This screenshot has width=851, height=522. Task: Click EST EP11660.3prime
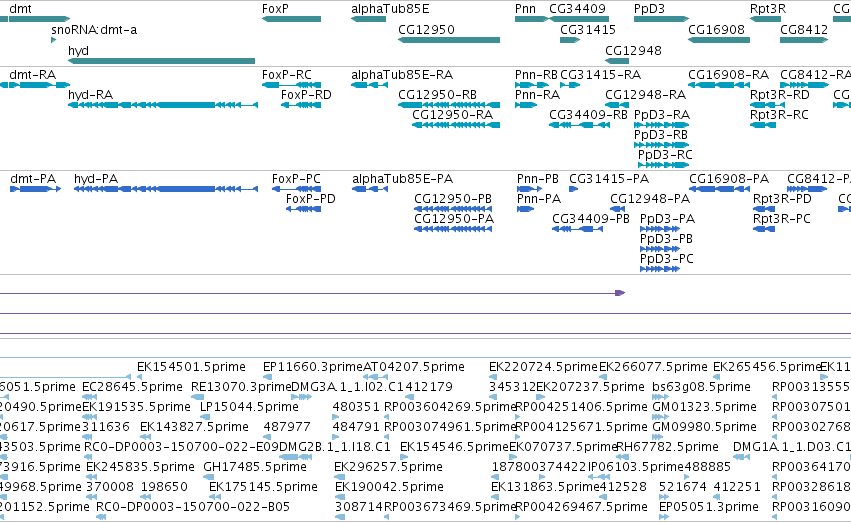(x=313, y=367)
